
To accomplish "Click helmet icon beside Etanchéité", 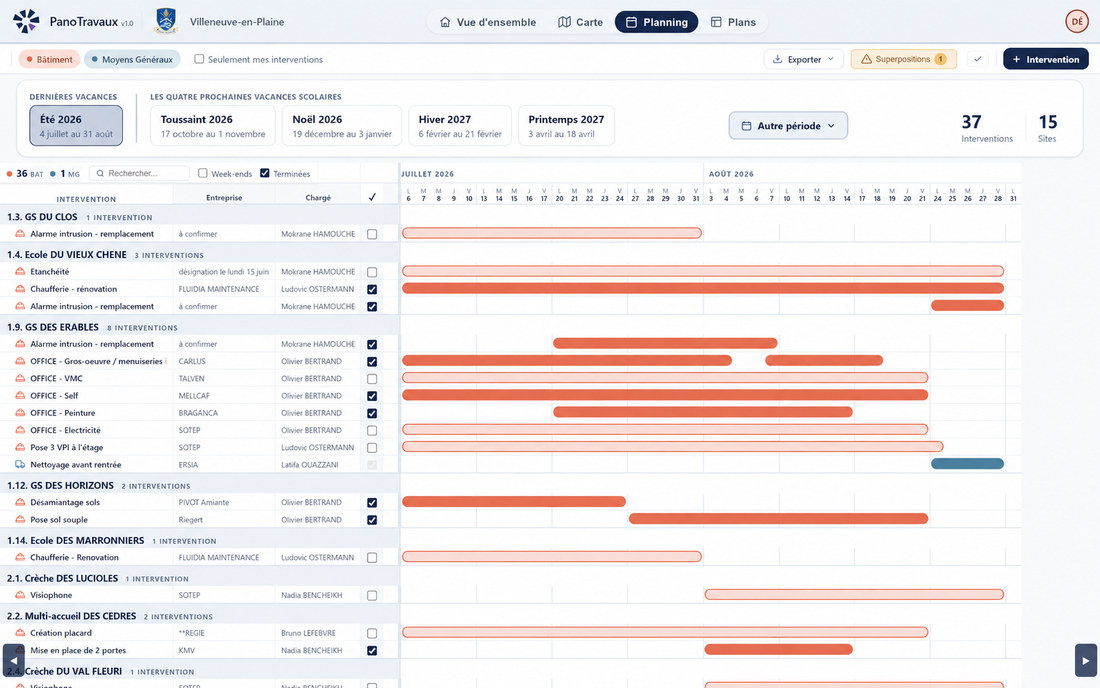I will (x=20, y=271).
